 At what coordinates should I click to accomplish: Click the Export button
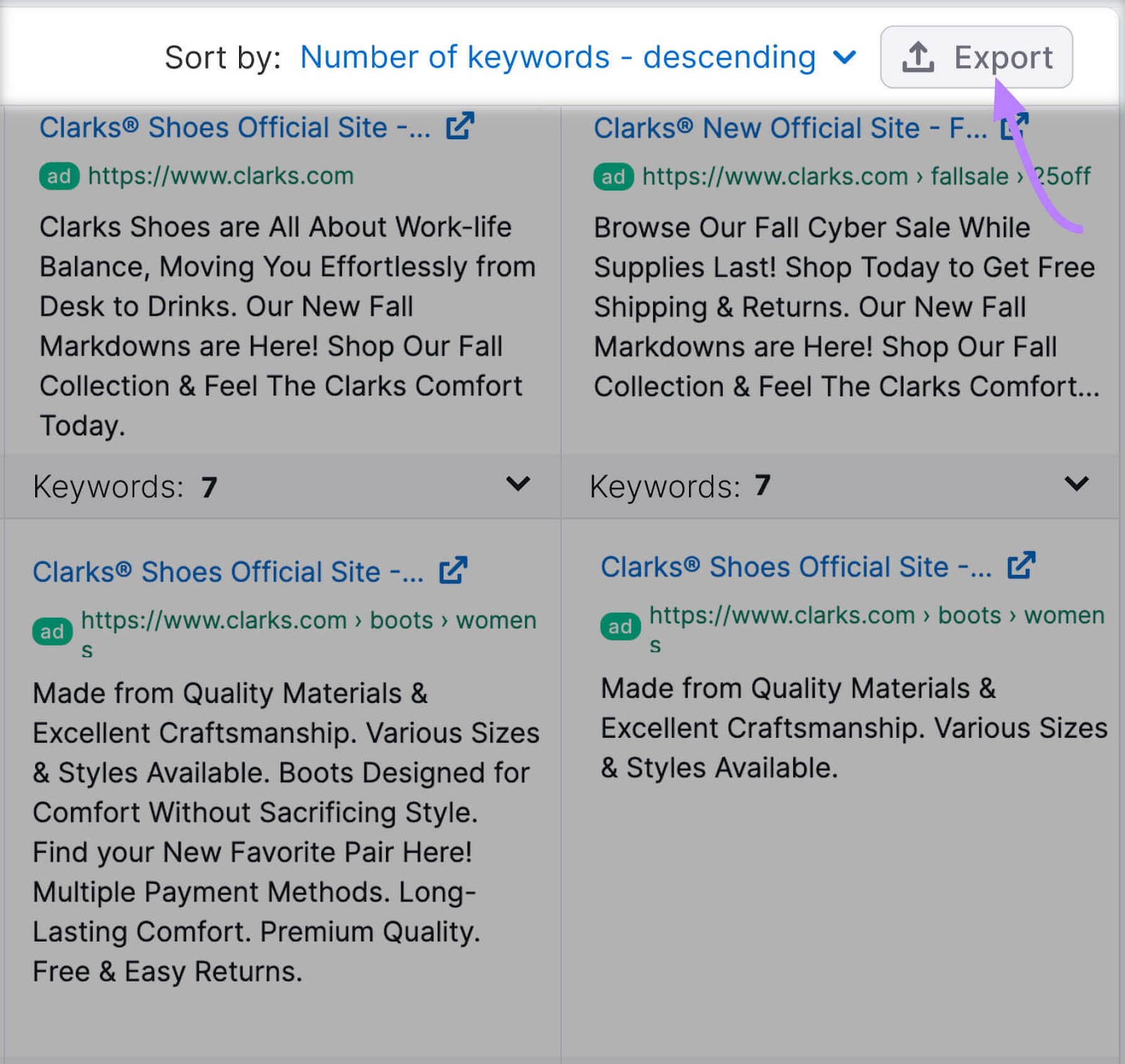976,57
